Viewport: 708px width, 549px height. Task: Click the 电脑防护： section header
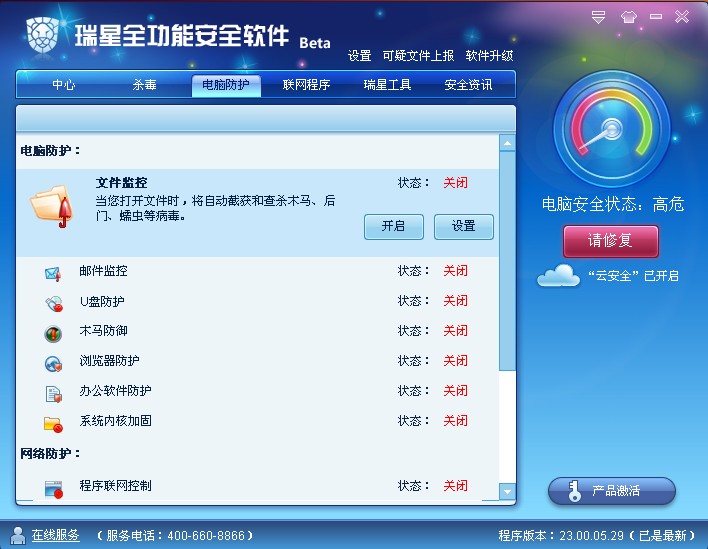[50, 150]
